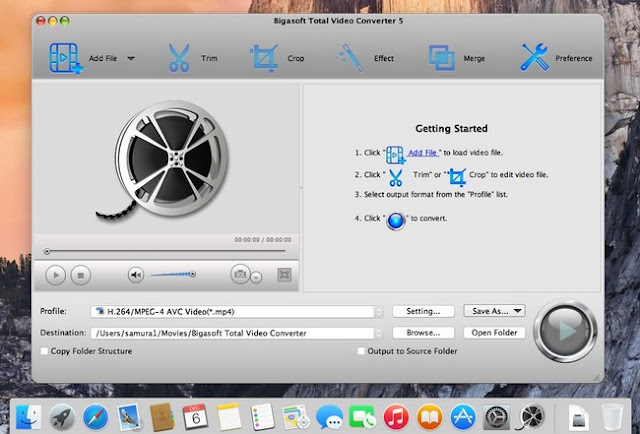
Task: Click Bigasoft film reel icon in dock
Action: coord(531,417)
